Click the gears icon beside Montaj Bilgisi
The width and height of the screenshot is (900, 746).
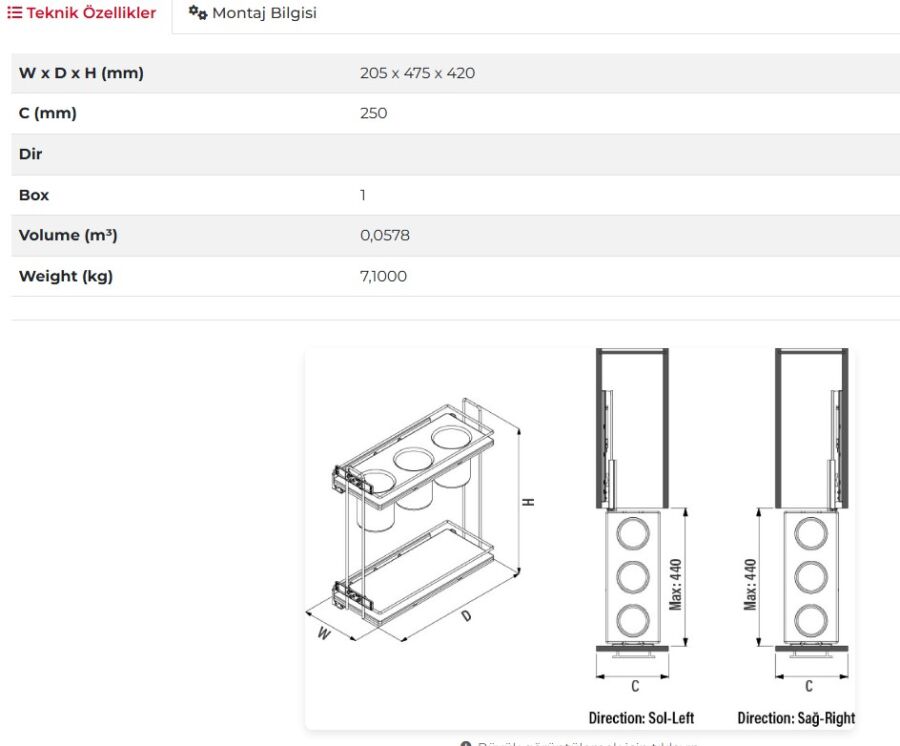197,13
